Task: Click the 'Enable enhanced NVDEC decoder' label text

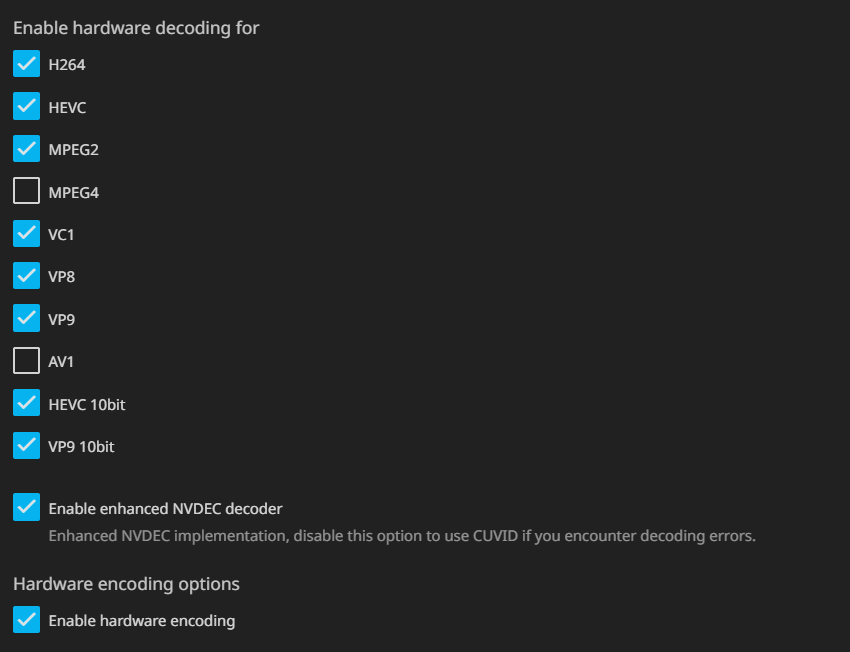Action: [165, 509]
